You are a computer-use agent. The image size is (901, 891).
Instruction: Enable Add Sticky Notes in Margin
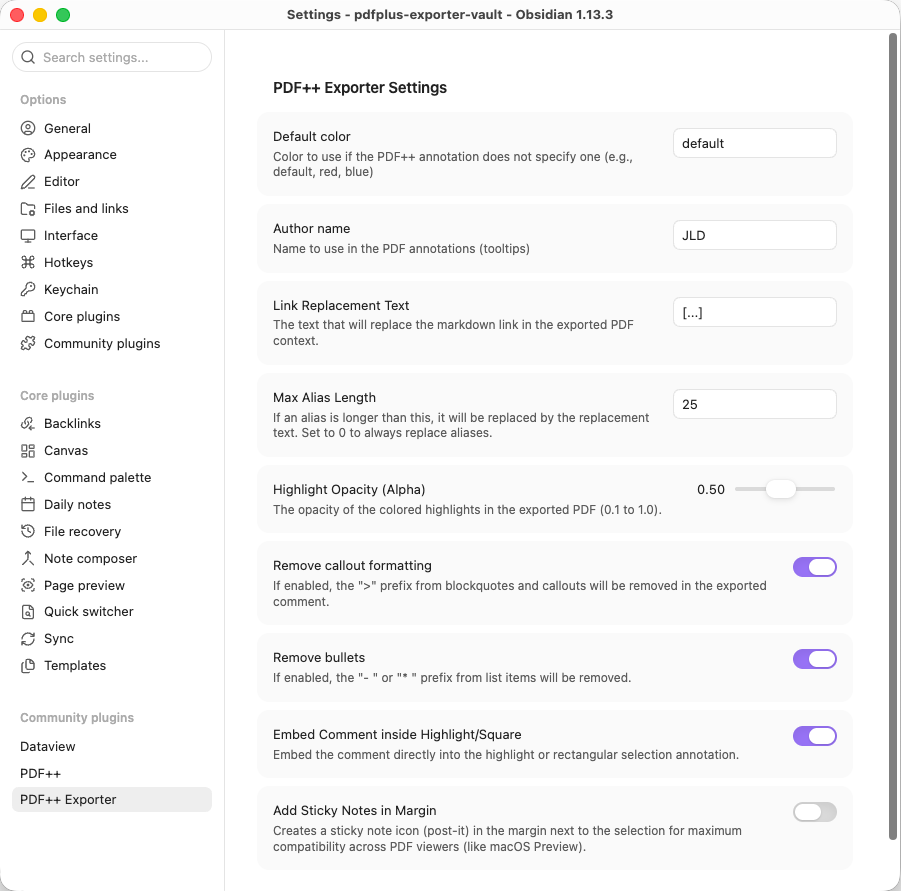[x=814, y=812]
